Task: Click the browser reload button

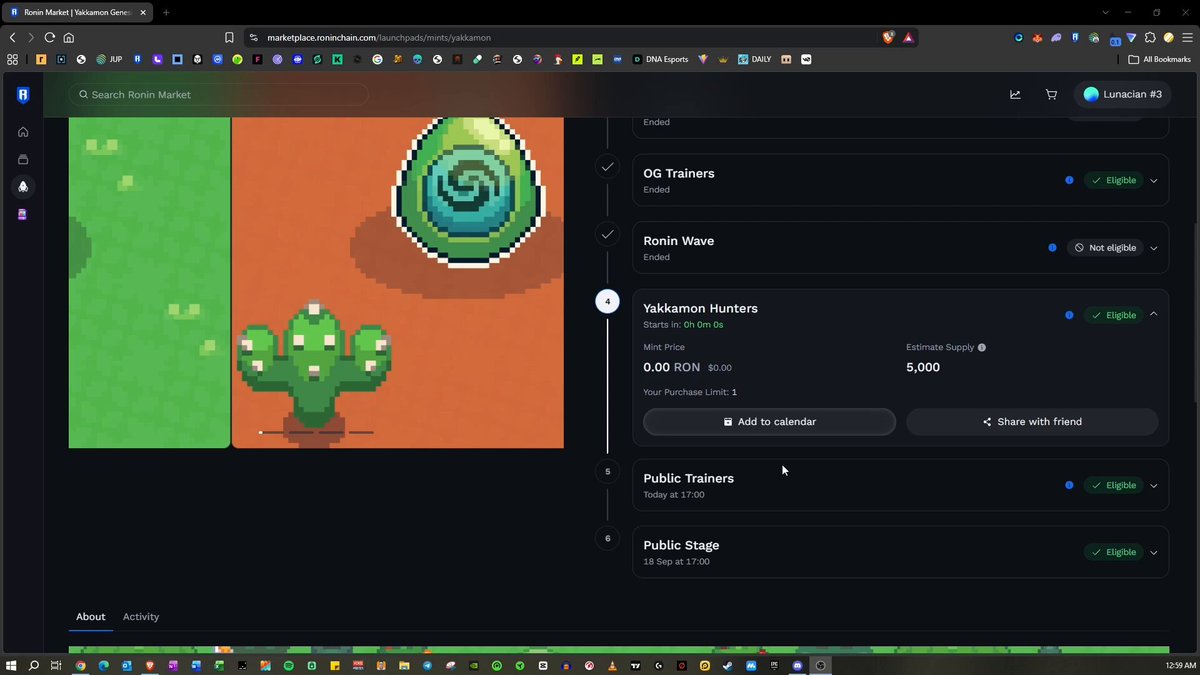Action: [50, 37]
